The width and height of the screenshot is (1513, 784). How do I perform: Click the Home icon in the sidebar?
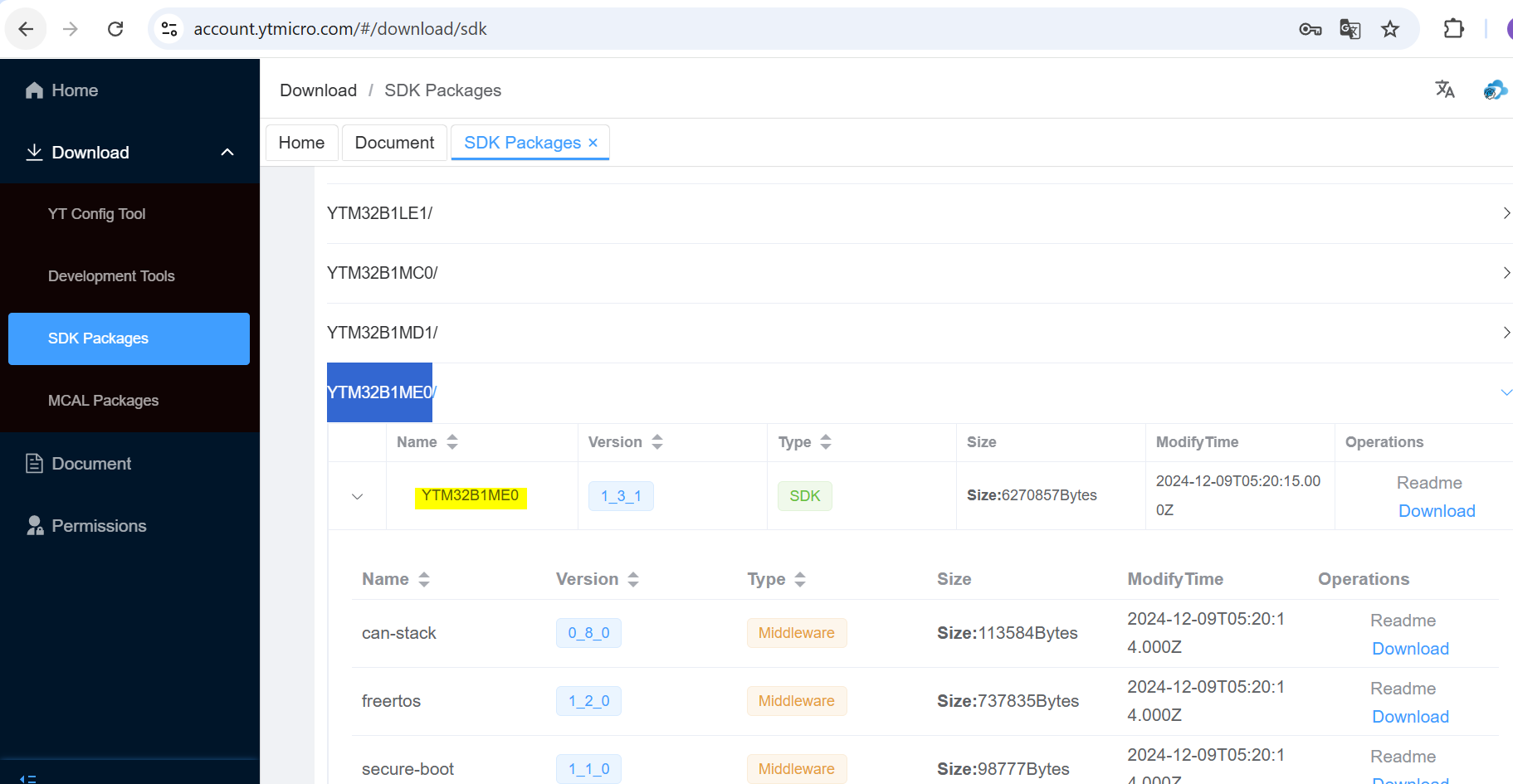coord(33,90)
